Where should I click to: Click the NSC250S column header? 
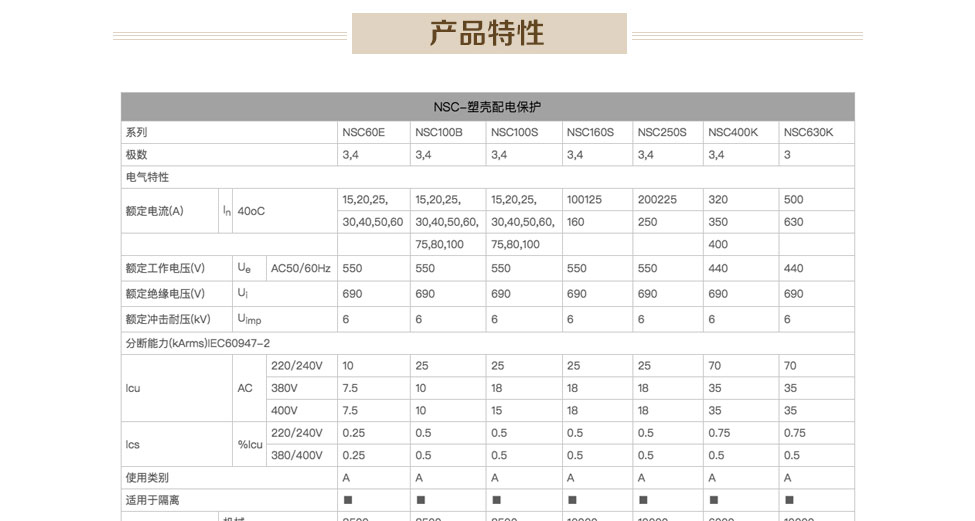click(662, 133)
